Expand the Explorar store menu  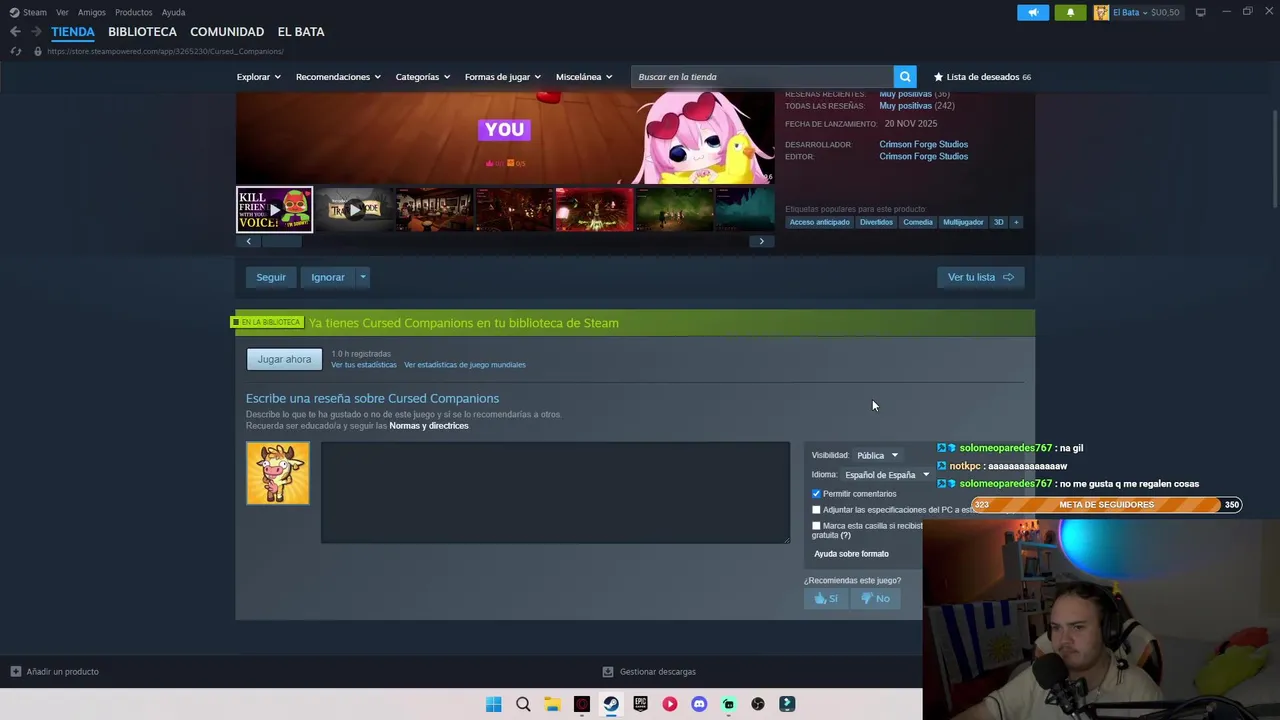tap(258, 77)
